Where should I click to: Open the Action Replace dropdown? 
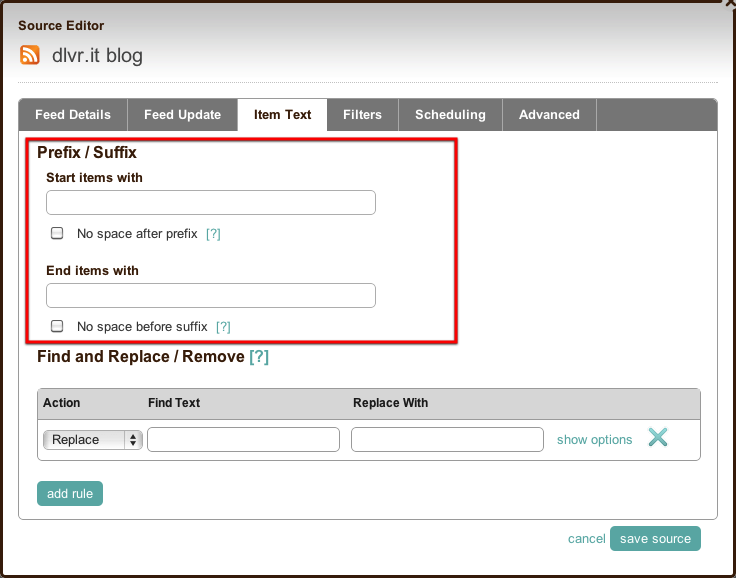click(x=93, y=440)
